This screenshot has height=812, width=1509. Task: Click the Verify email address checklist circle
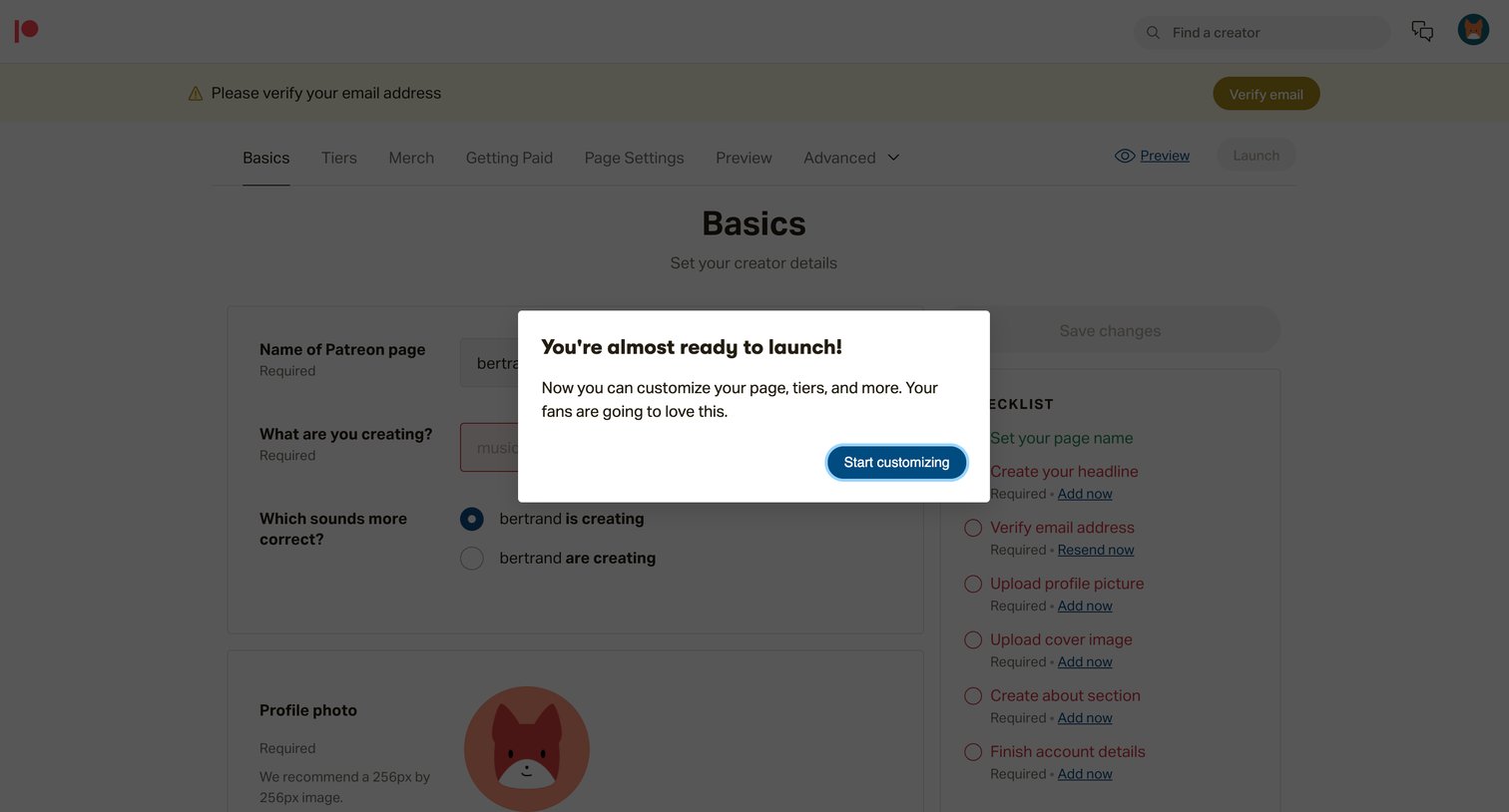[973, 528]
